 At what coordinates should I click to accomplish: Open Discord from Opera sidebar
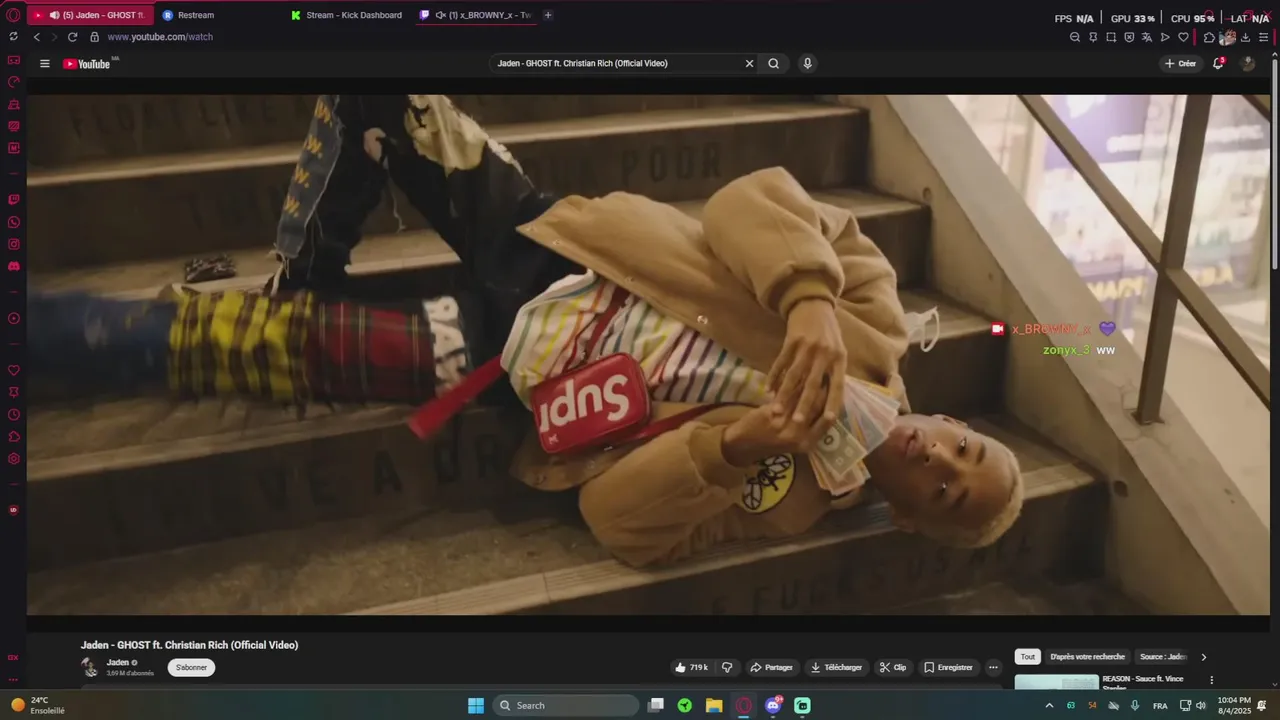pyautogui.click(x=14, y=266)
